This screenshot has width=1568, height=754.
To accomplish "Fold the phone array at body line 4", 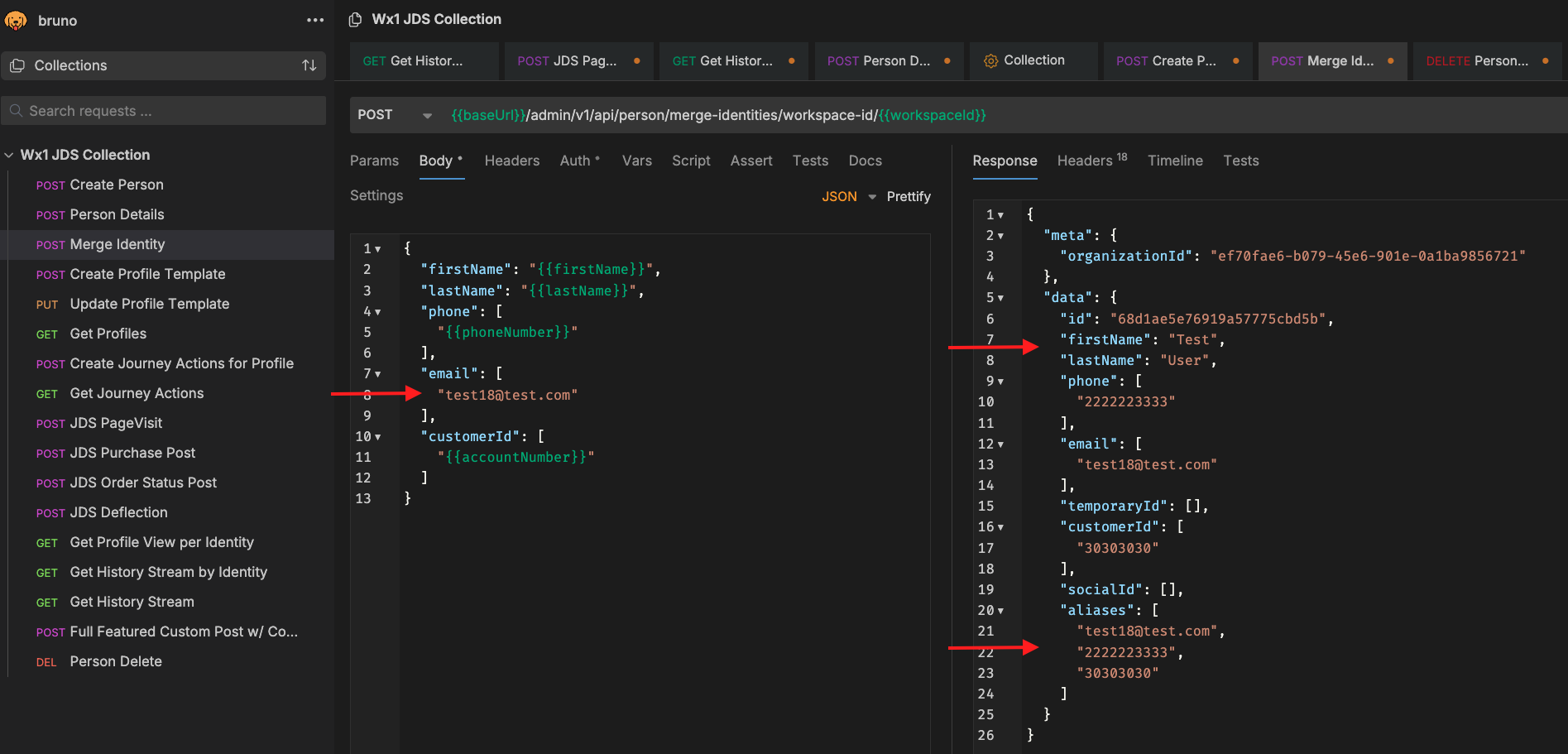I will (378, 312).
